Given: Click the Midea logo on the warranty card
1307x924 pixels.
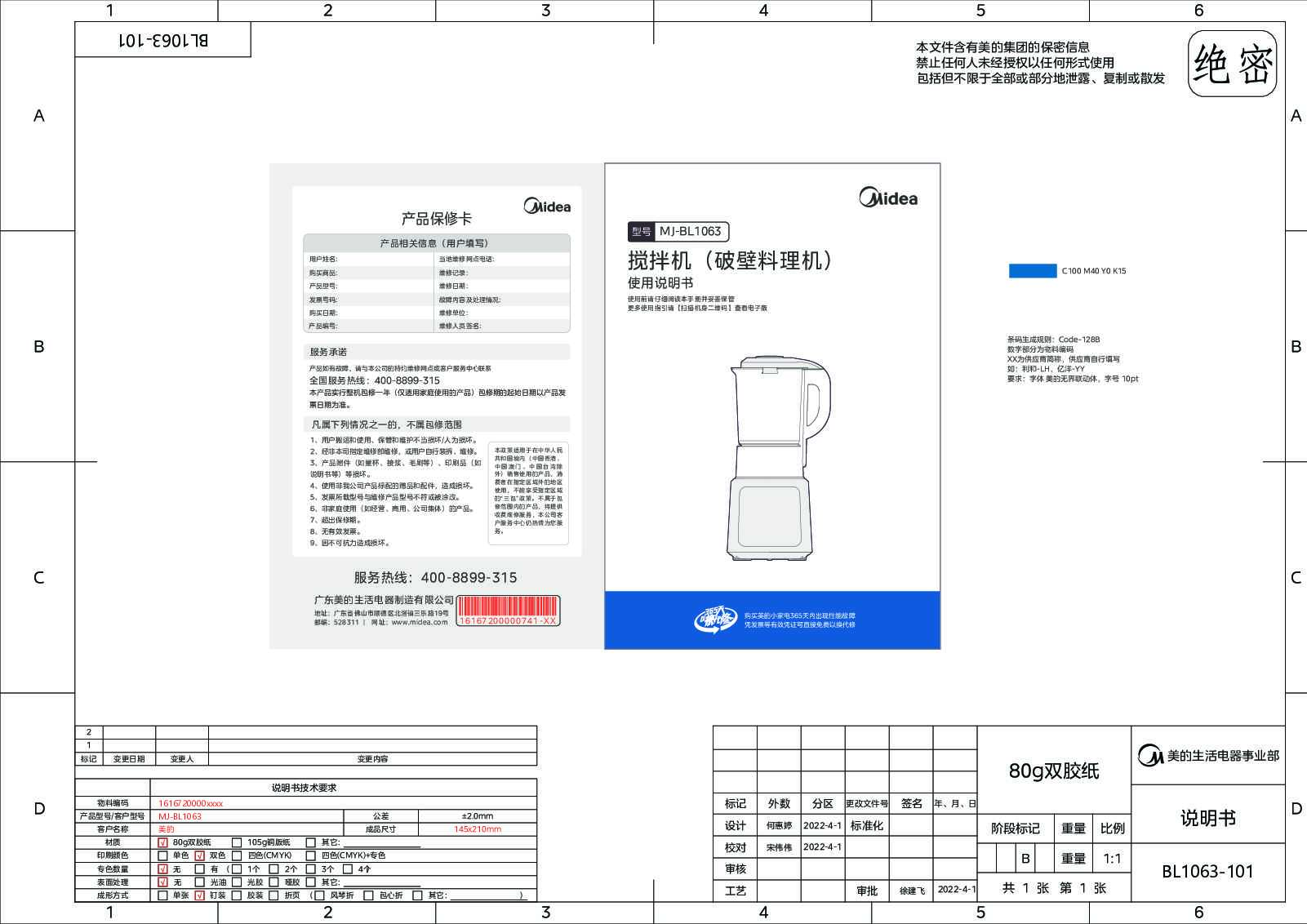Looking at the screenshot, I should [x=547, y=207].
